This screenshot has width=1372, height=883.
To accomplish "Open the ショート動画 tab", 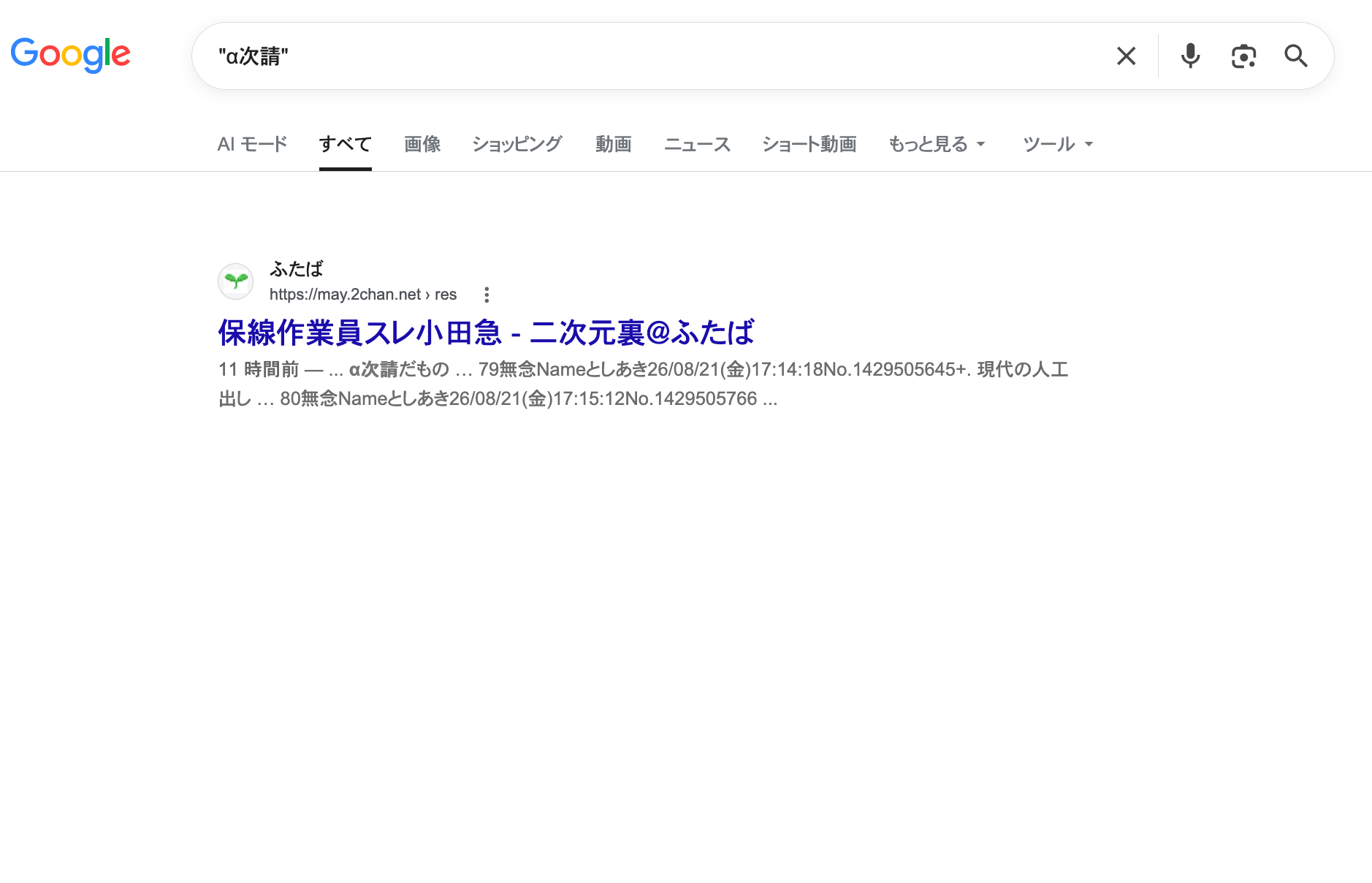I will point(809,144).
